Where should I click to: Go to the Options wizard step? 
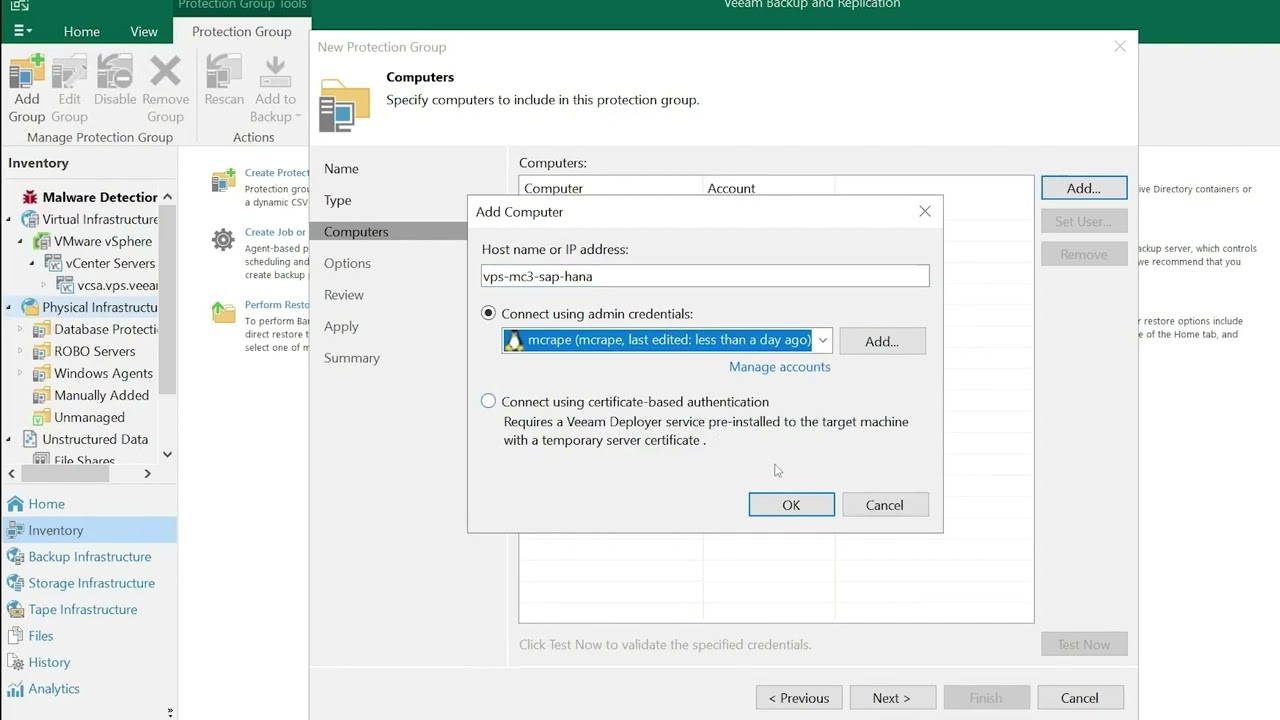347,263
